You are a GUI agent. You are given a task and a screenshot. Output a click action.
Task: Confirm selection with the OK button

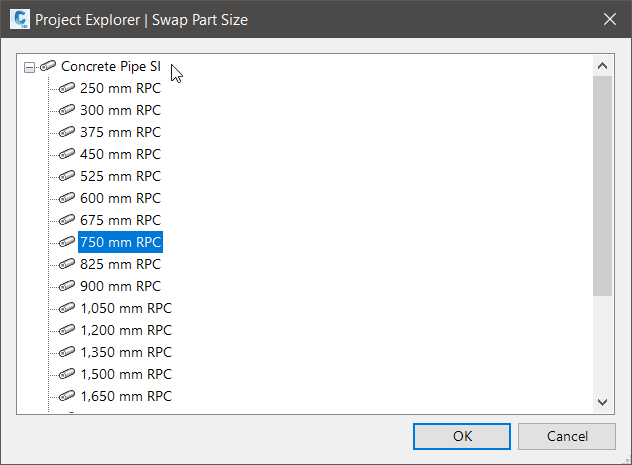pos(461,436)
